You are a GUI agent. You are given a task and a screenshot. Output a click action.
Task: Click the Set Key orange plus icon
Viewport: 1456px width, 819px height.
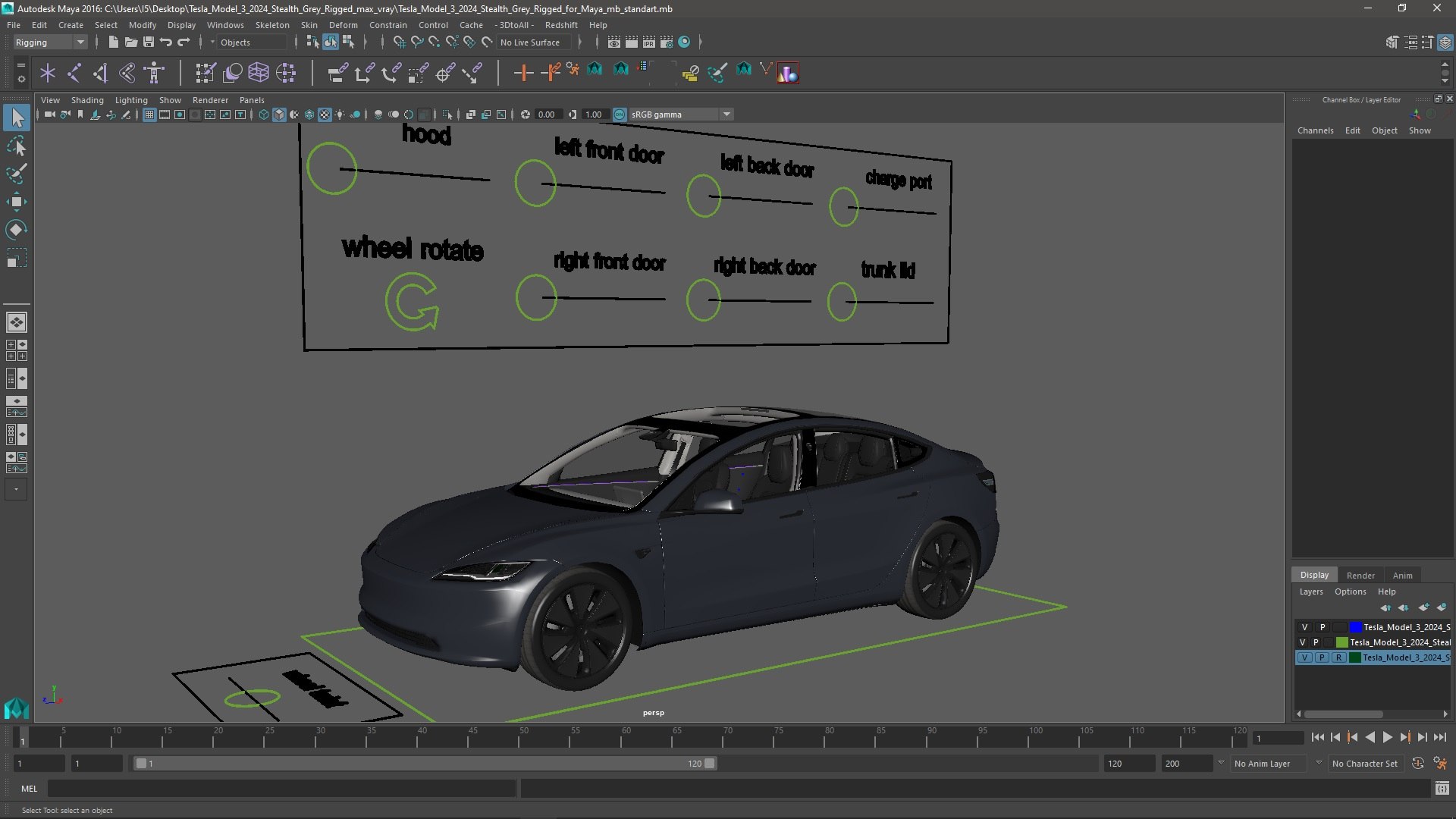pyautogui.click(x=523, y=73)
